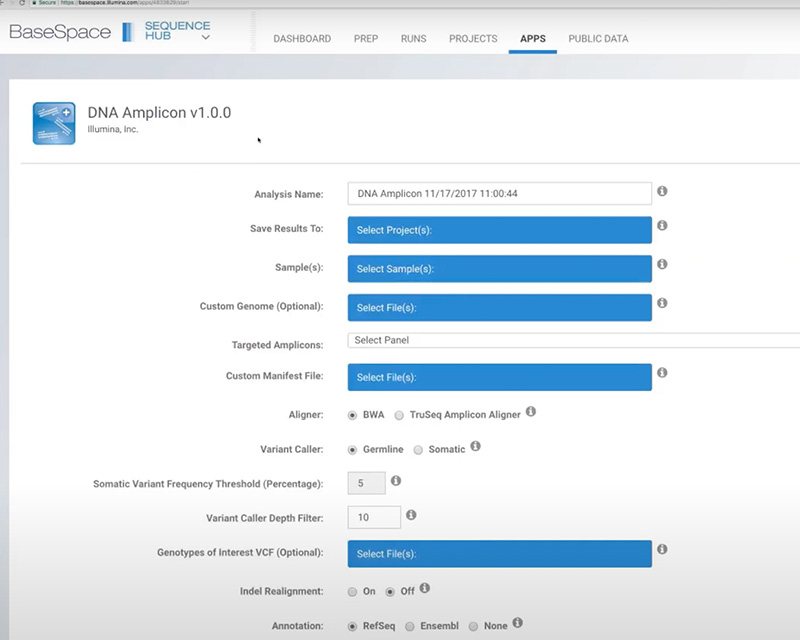Viewport: 800px width, 640px height.
Task: Click info icon beside Save Results To
Action: tap(662, 226)
